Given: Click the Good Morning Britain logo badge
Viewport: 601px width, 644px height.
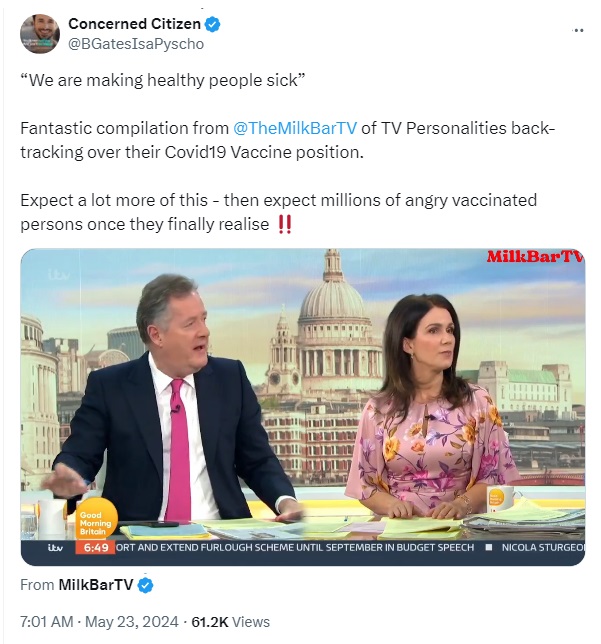Looking at the screenshot, I should (x=95, y=520).
